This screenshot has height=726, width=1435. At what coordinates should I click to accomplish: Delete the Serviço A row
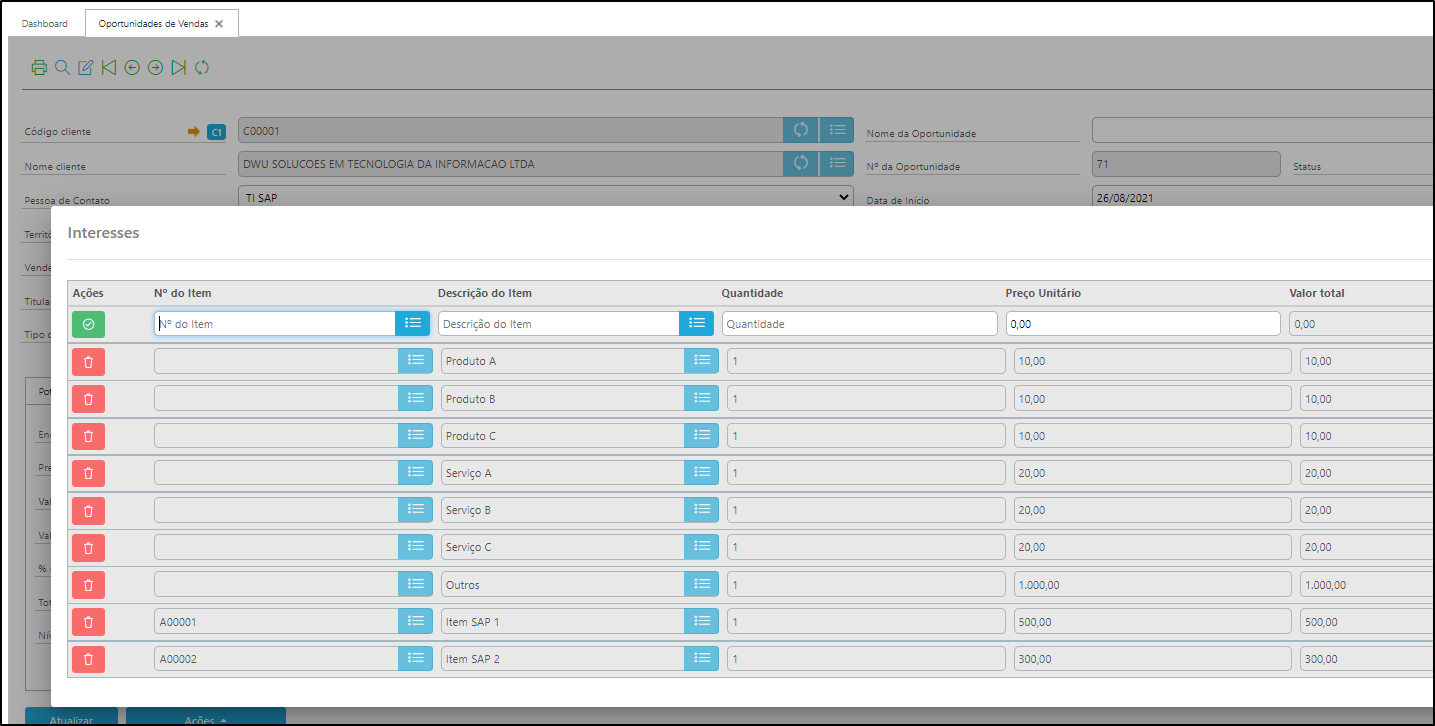pos(88,473)
